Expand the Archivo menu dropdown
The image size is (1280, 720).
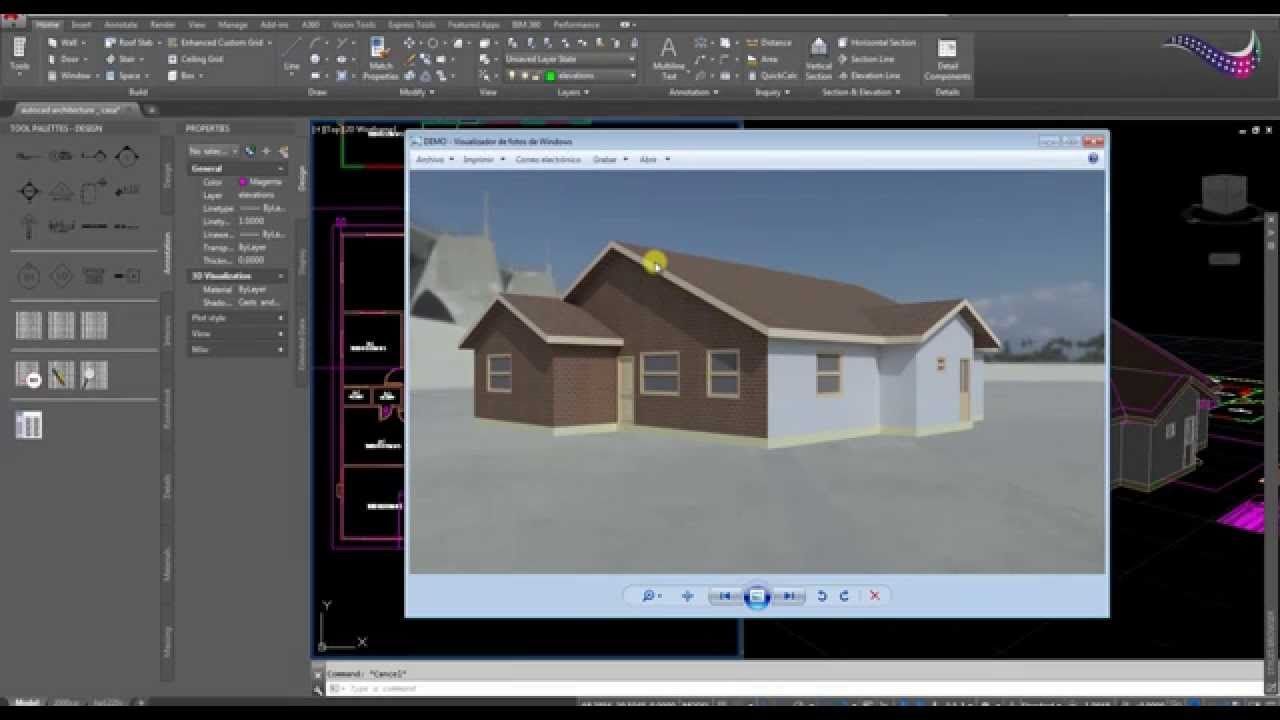pyautogui.click(x=434, y=159)
